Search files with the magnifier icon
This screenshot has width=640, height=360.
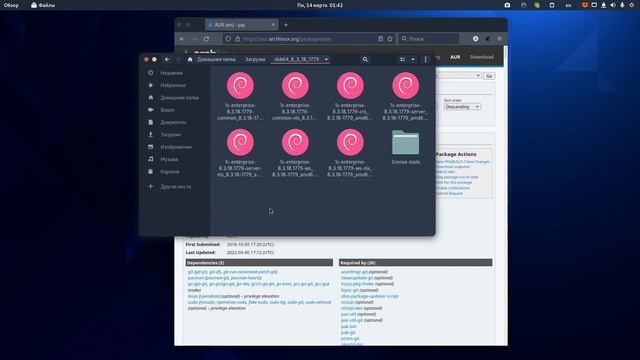pyautogui.click(x=365, y=60)
